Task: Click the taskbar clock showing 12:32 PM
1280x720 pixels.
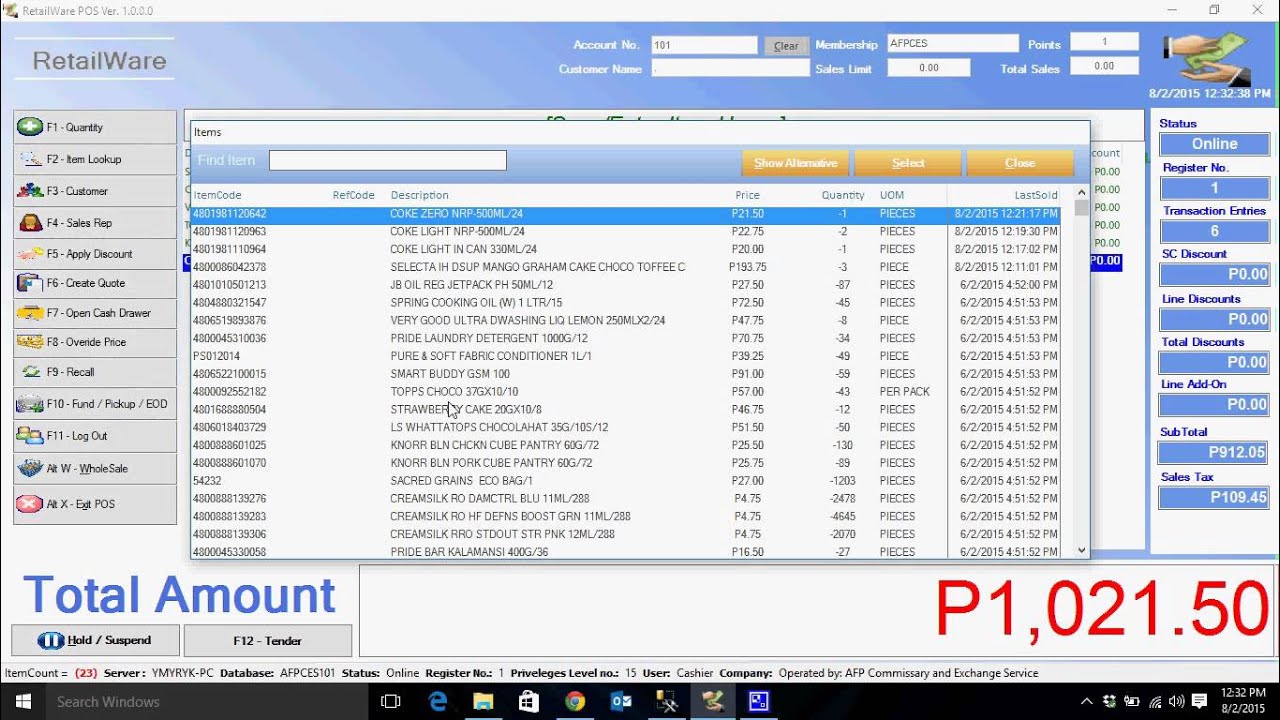Action: [1242, 701]
